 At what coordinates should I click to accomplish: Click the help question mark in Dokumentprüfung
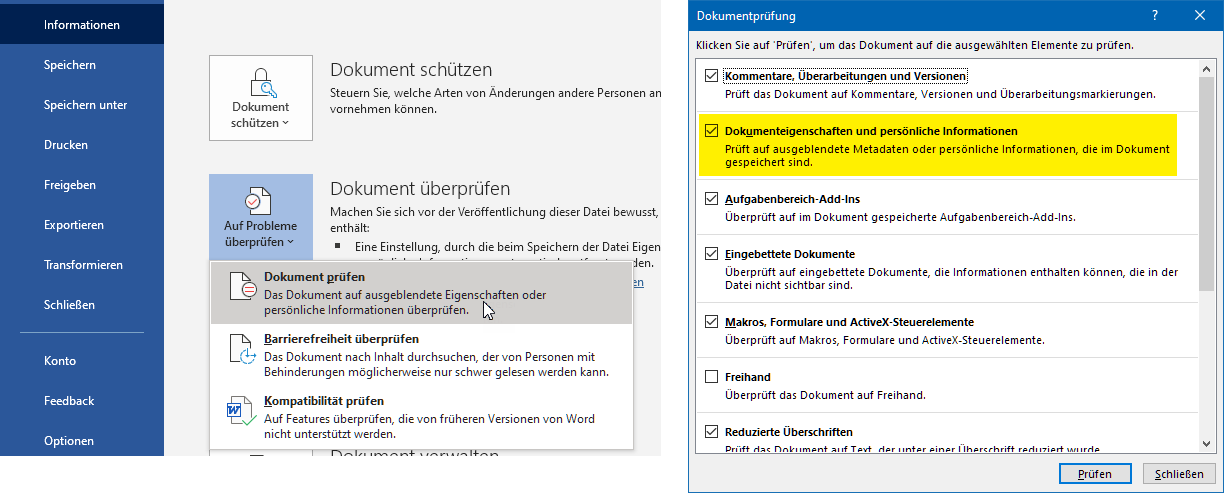point(1155,16)
